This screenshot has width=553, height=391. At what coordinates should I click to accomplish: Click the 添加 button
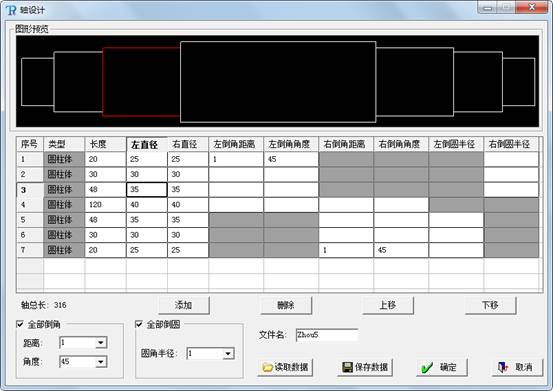coord(184,305)
